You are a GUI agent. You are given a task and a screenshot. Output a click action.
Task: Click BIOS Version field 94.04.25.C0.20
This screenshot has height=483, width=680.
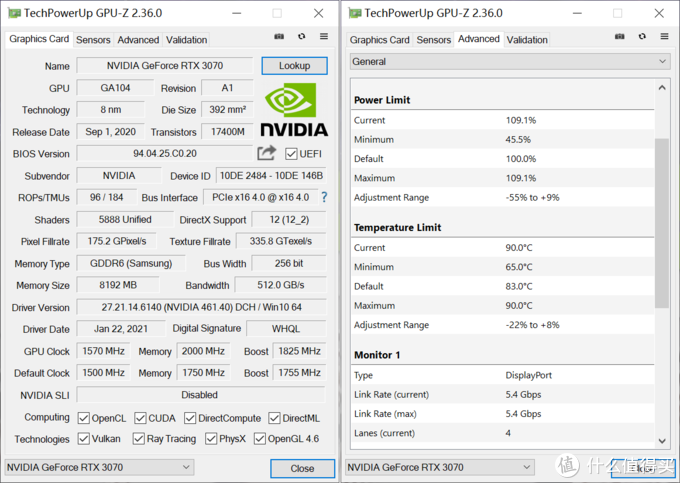(165, 153)
